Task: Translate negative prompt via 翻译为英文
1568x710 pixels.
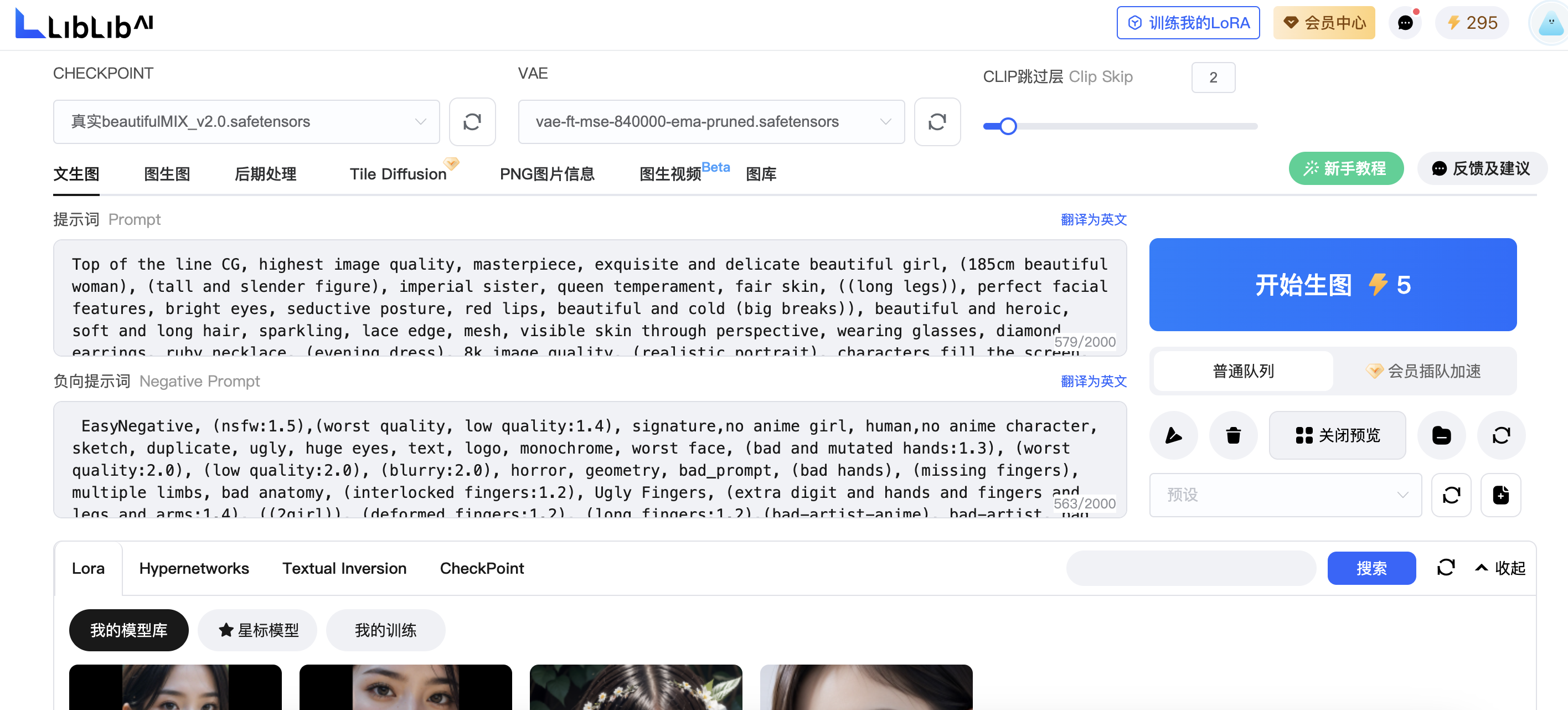Action: click(1093, 381)
